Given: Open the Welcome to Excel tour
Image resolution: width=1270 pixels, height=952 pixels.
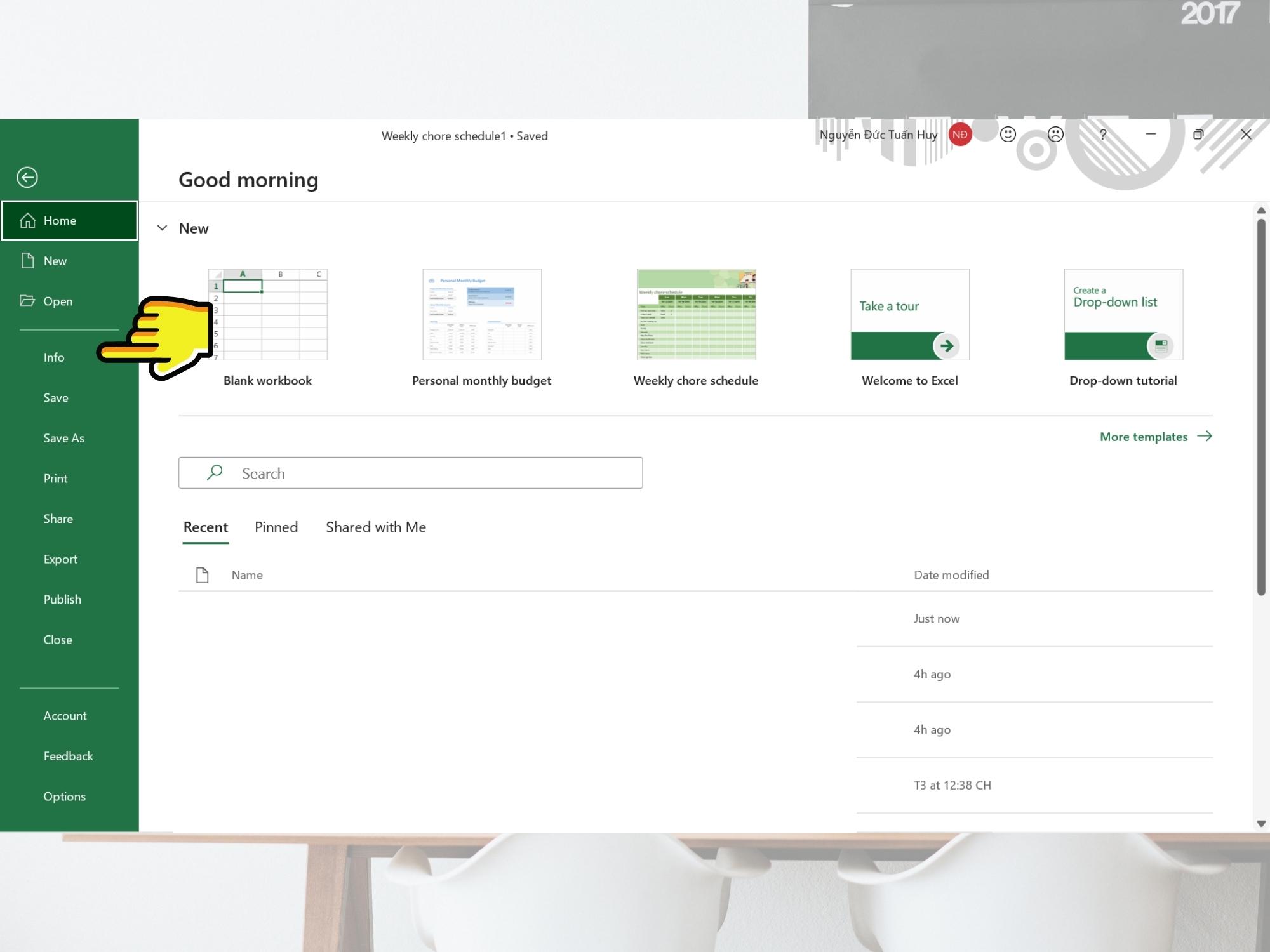Looking at the screenshot, I should tap(910, 315).
